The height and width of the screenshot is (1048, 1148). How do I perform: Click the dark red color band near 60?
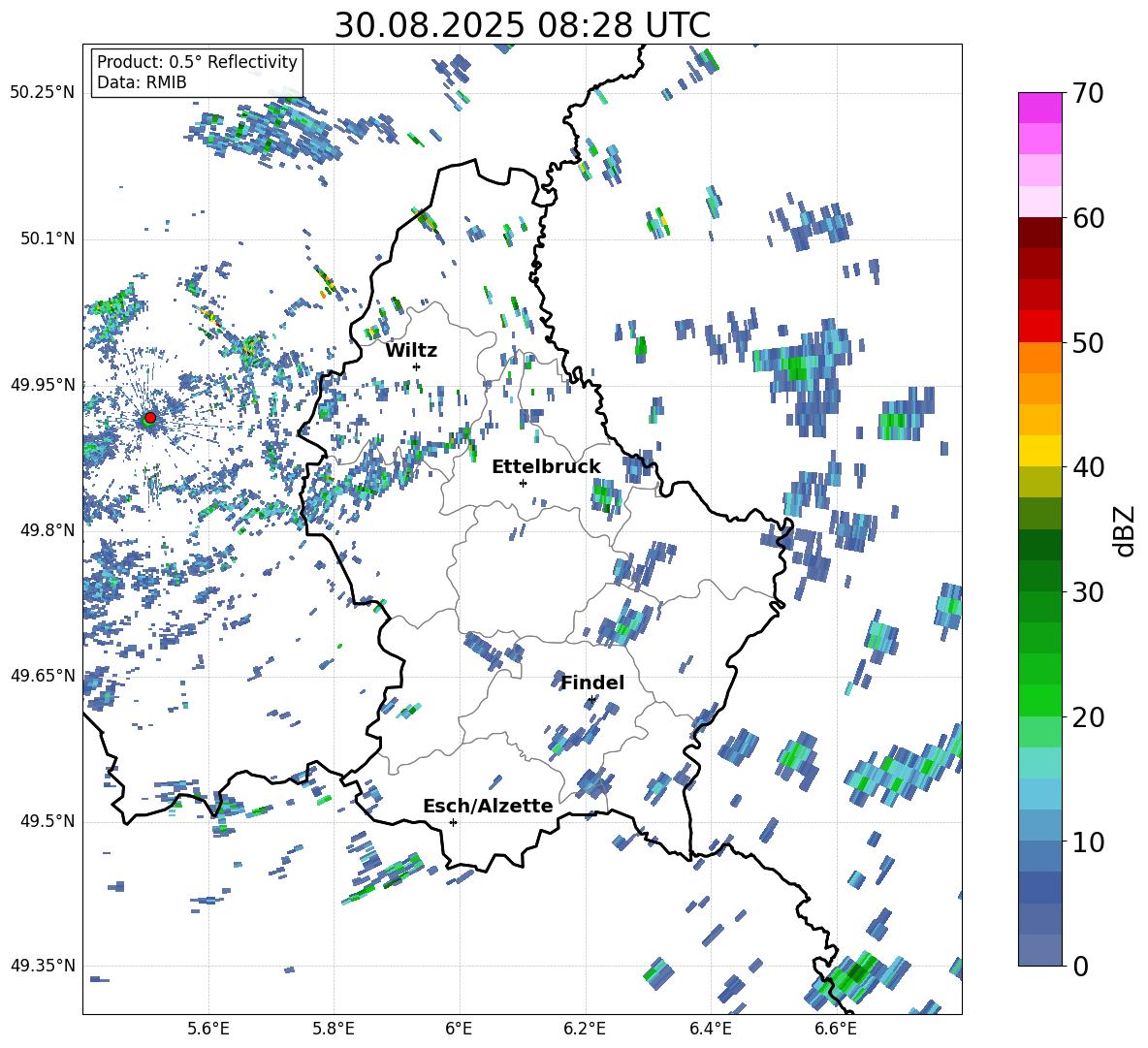click(1039, 232)
